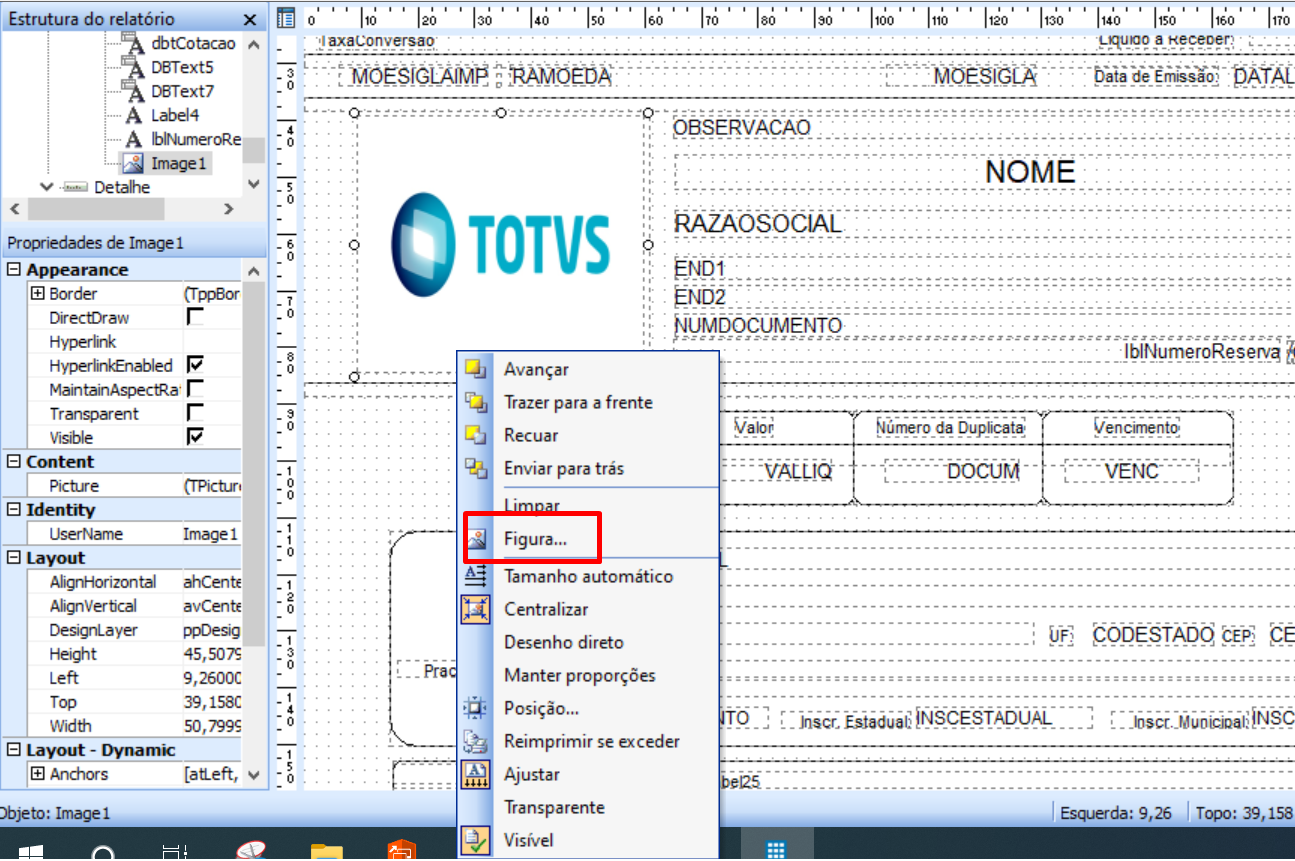The image size is (1295, 861).
Task: Click the Label4 label icon in the tree
Action: (133, 115)
